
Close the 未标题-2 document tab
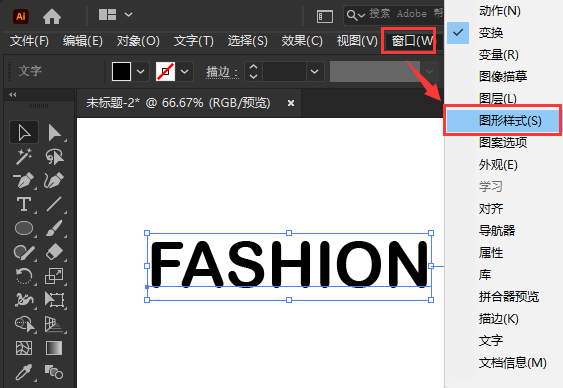pyautogui.click(x=291, y=103)
